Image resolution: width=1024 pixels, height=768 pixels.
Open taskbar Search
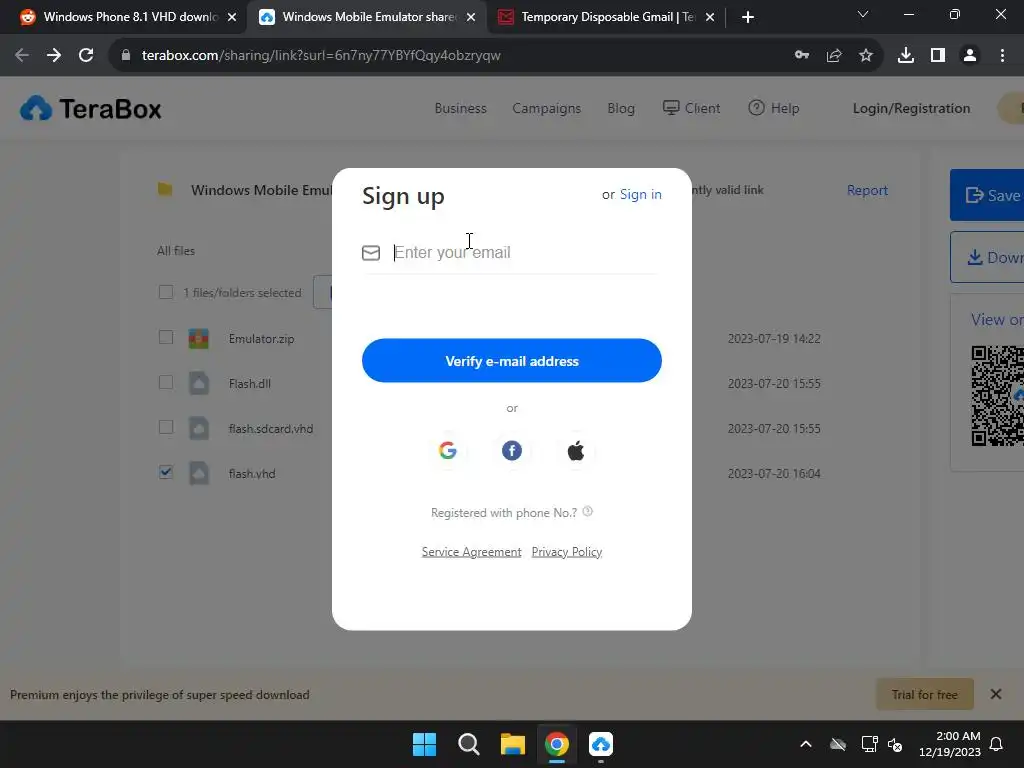tap(468, 744)
